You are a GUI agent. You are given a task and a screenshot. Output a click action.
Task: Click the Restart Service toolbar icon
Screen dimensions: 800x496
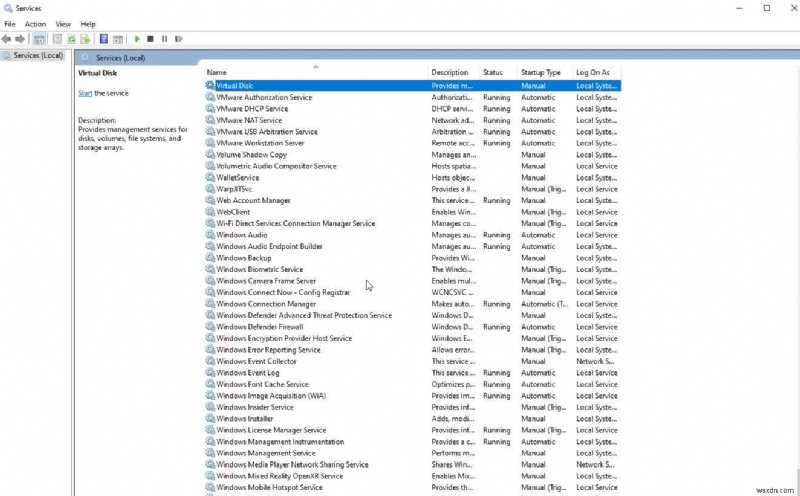pos(179,39)
